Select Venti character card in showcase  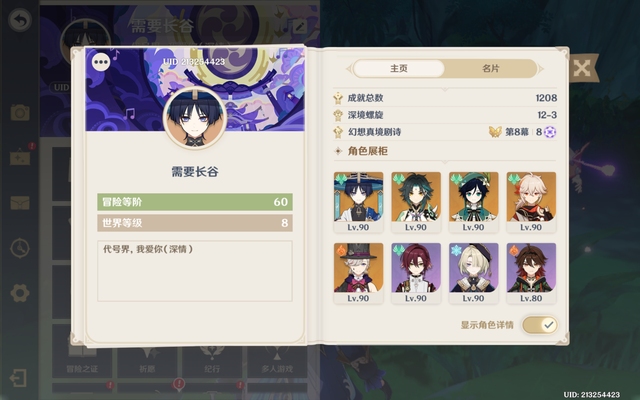(473, 202)
